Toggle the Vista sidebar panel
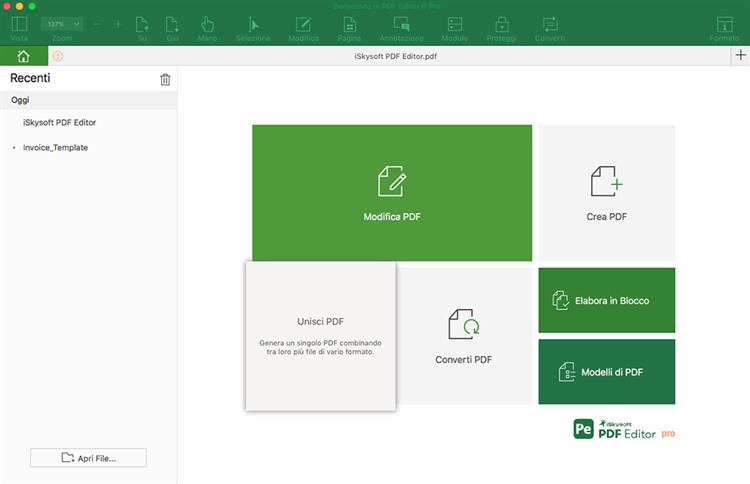 pos(19,27)
